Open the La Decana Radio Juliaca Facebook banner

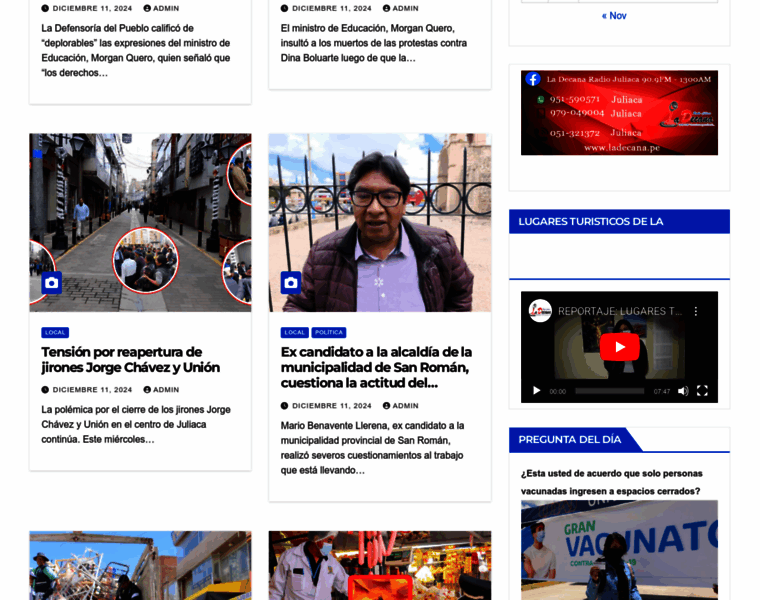click(619, 113)
